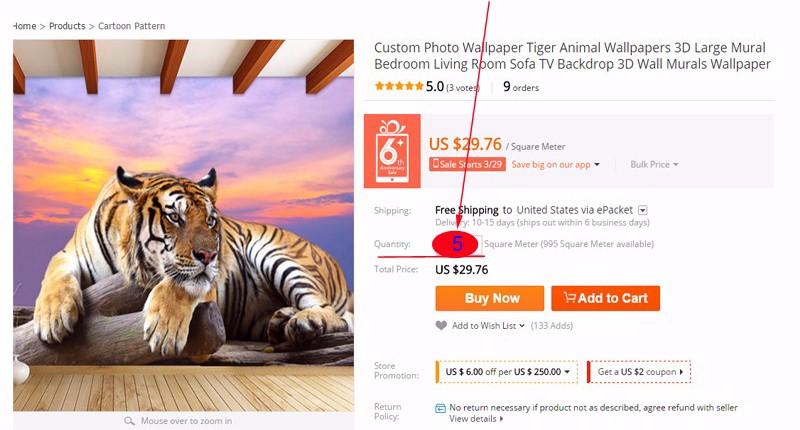This screenshot has height=430, width=800.
Task: Click the tiger wallpaper product image
Action: click(184, 225)
